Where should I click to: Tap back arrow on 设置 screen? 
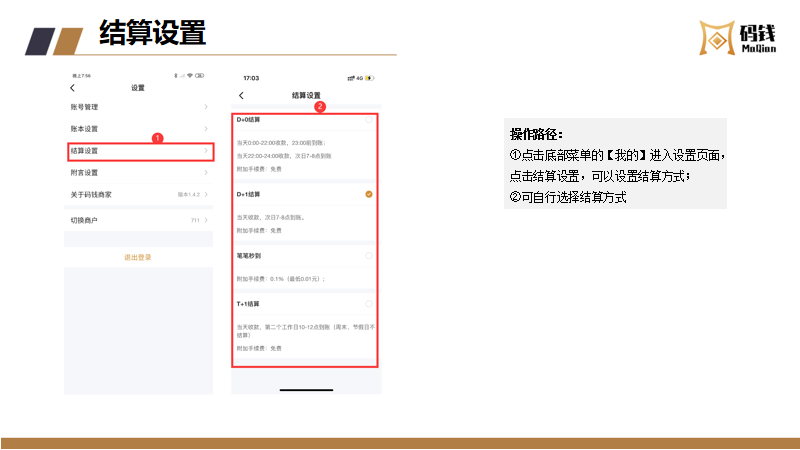click(x=72, y=88)
